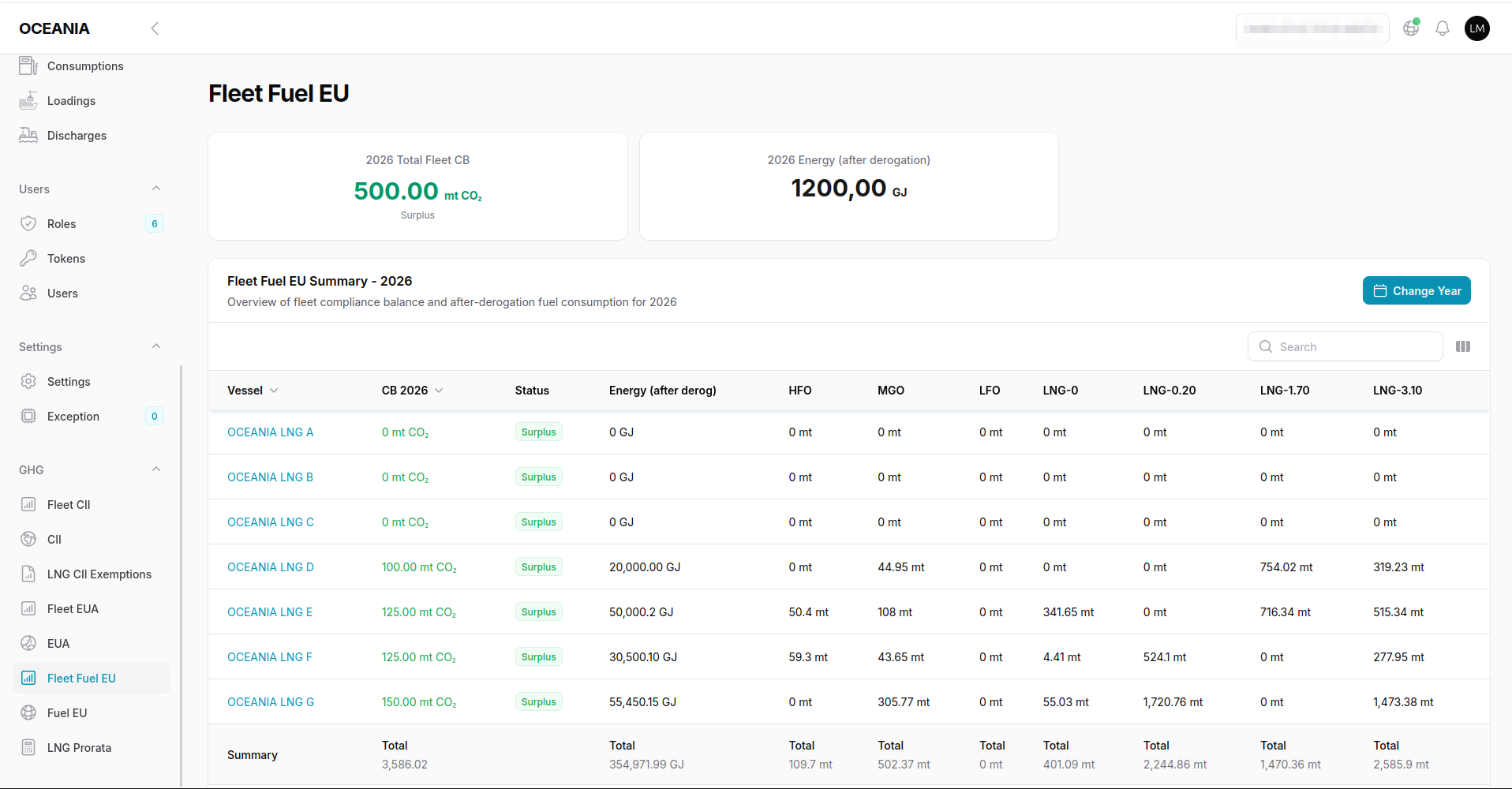Click the '55,450.15 GJ' energy cell
Screen dimensions: 1512x789
[642, 702]
